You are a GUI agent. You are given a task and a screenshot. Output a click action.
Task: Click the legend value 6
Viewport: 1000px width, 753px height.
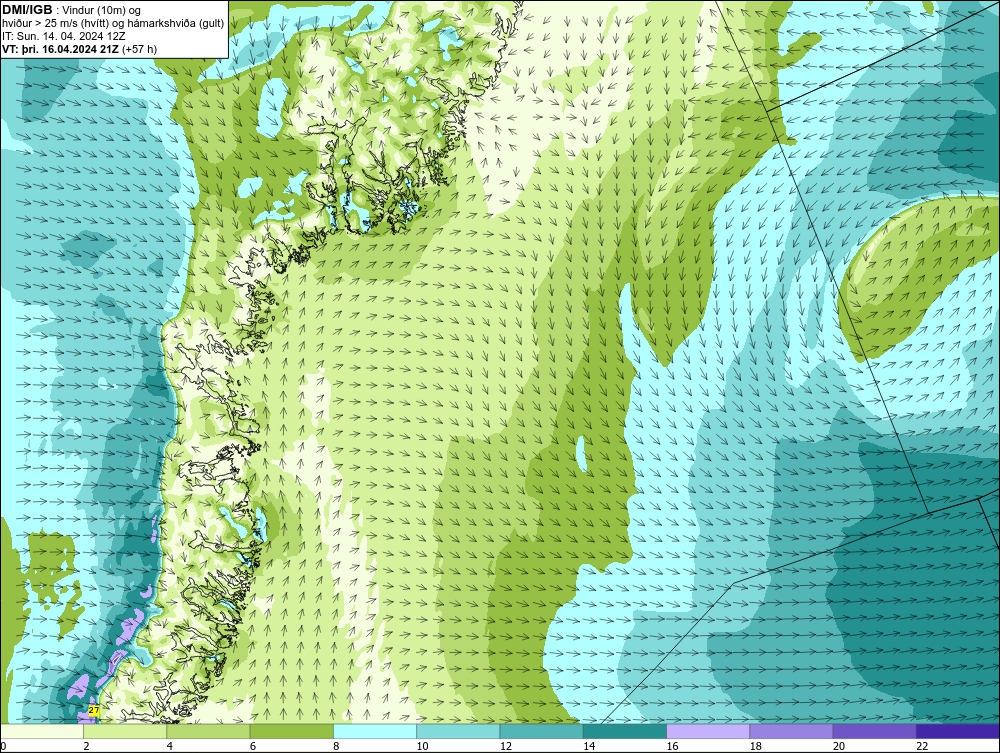point(253,746)
